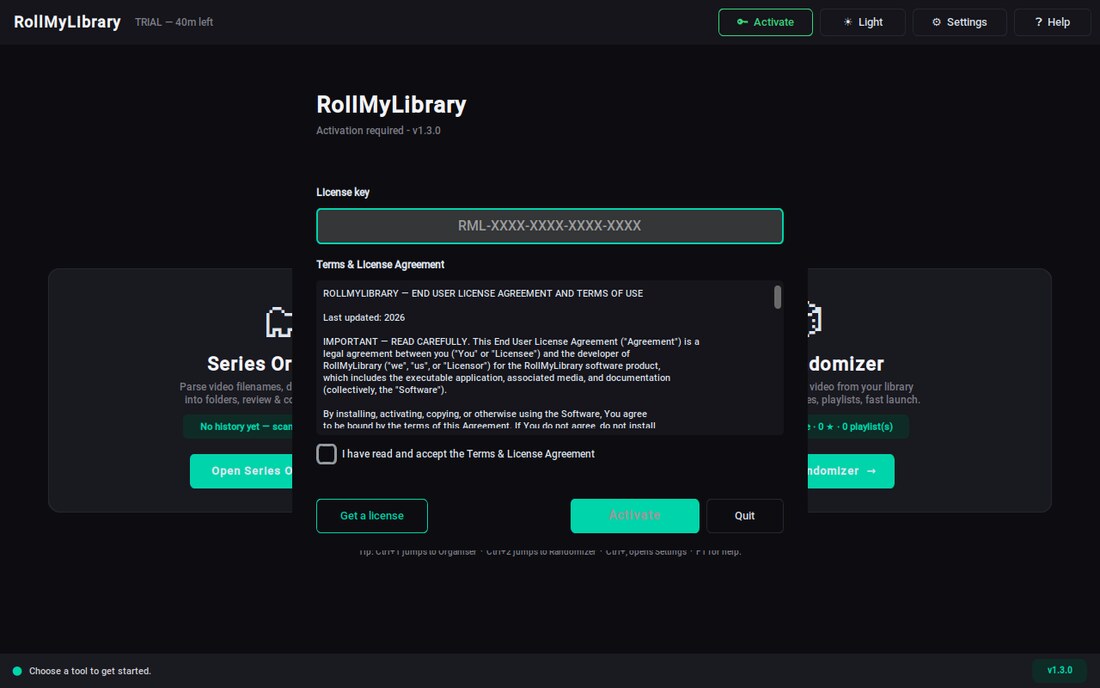Click the Randomizer dice icon
1100x688 pixels.
point(814,318)
